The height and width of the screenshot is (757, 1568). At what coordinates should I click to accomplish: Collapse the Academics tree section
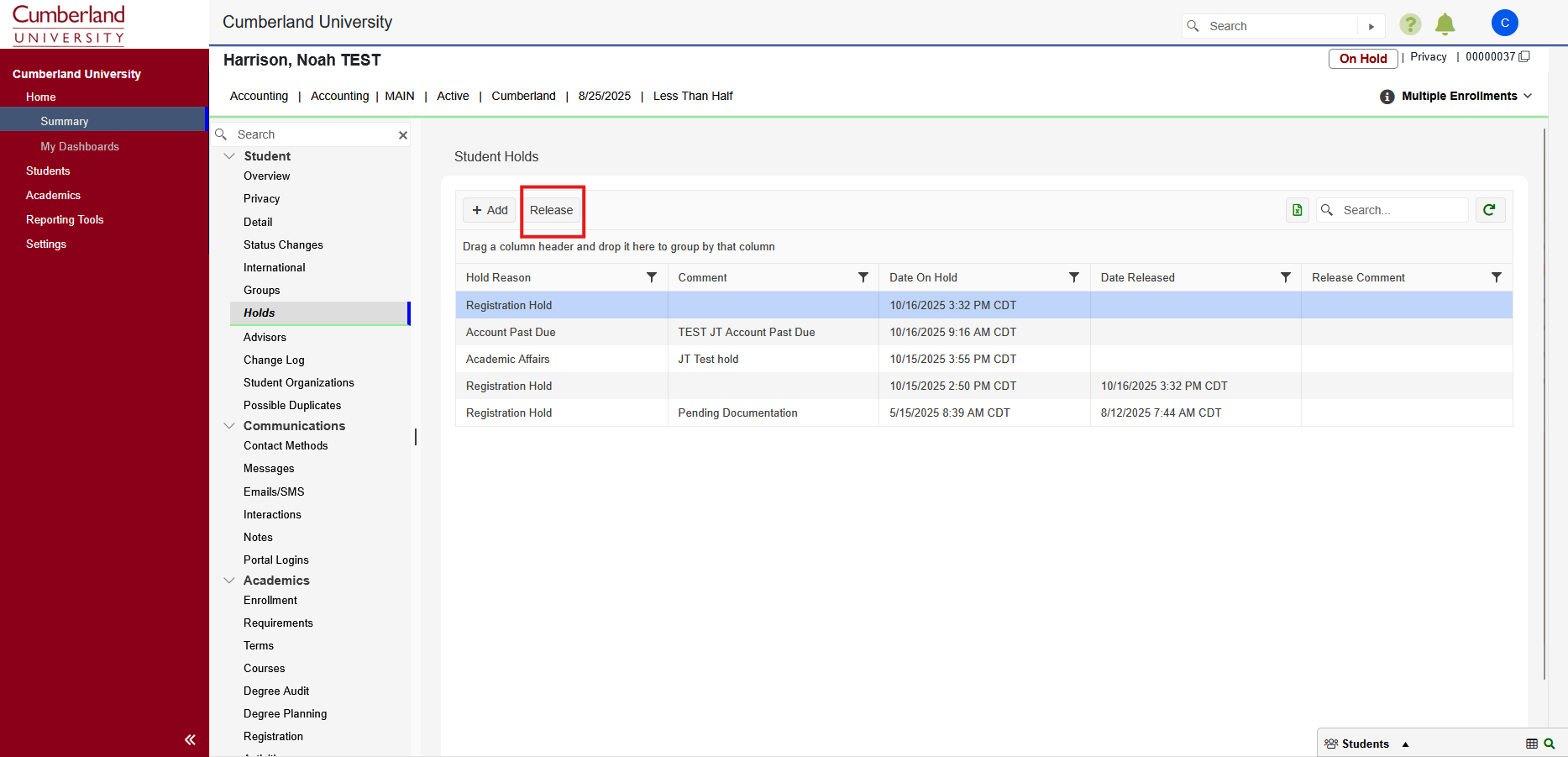pos(229,581)
